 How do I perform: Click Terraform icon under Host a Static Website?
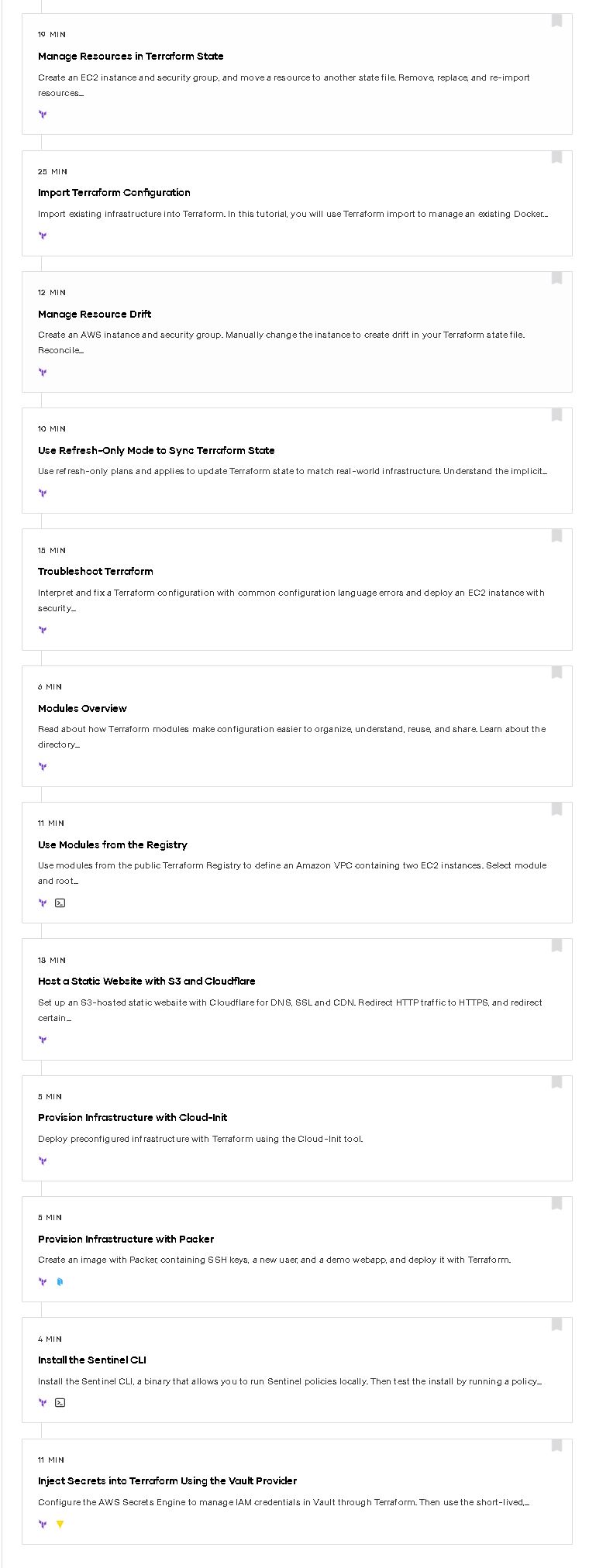43,1040
